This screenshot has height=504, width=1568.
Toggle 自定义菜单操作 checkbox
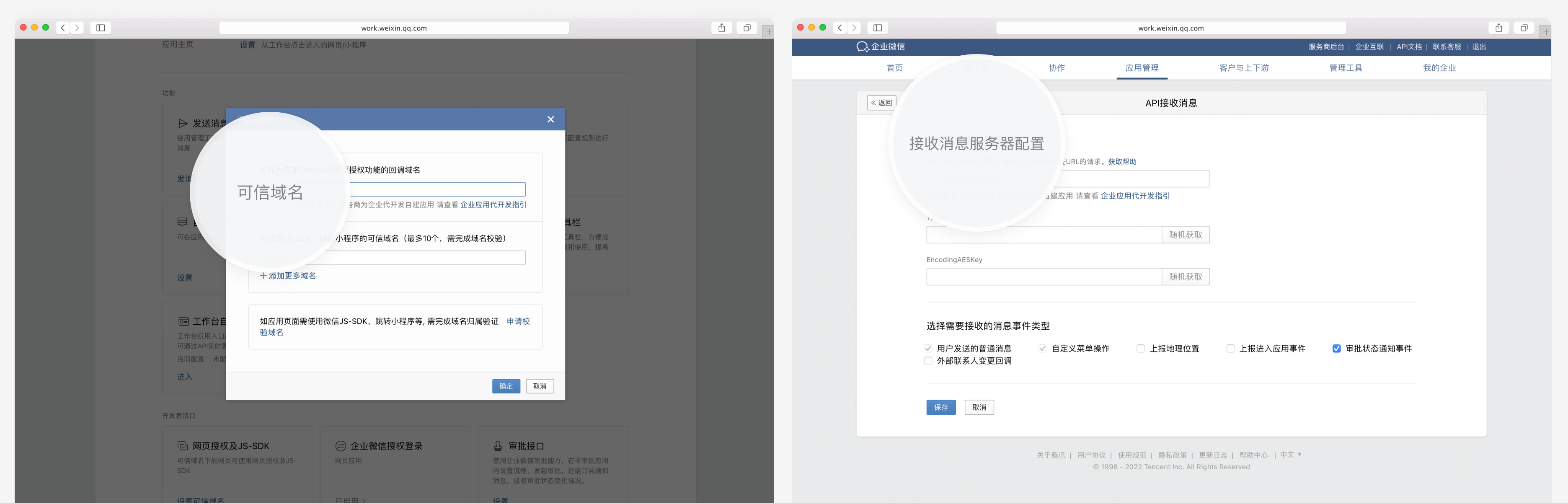pyautogui.click(x=1043, y=349)
